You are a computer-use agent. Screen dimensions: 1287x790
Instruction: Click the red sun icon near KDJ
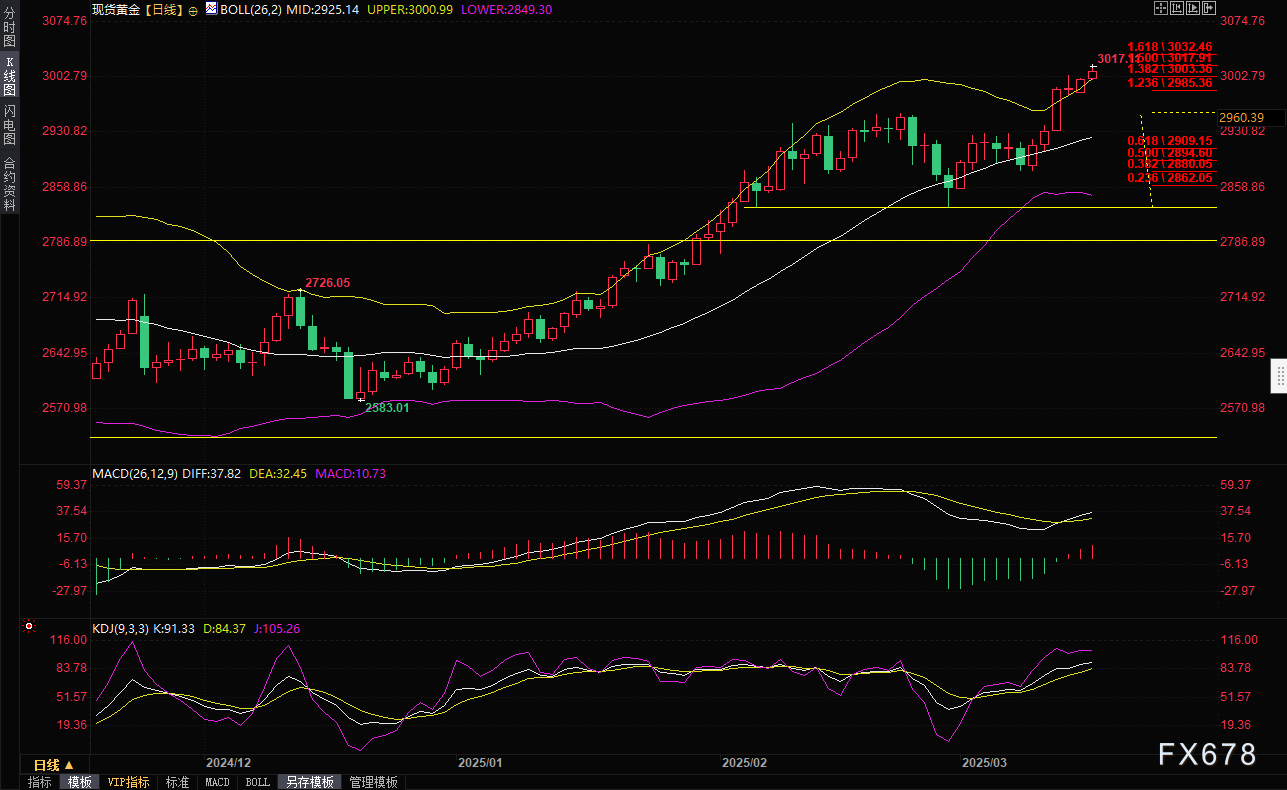28,628
